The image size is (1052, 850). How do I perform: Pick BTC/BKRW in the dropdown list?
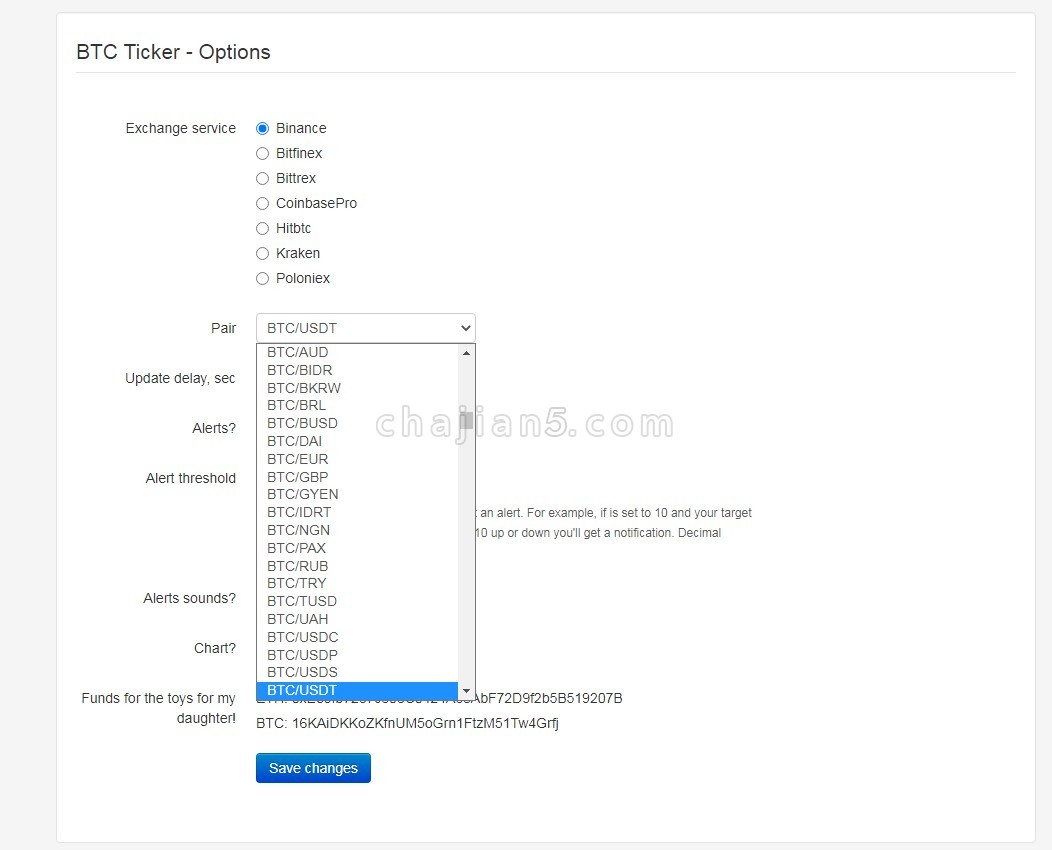click(358, 388)
